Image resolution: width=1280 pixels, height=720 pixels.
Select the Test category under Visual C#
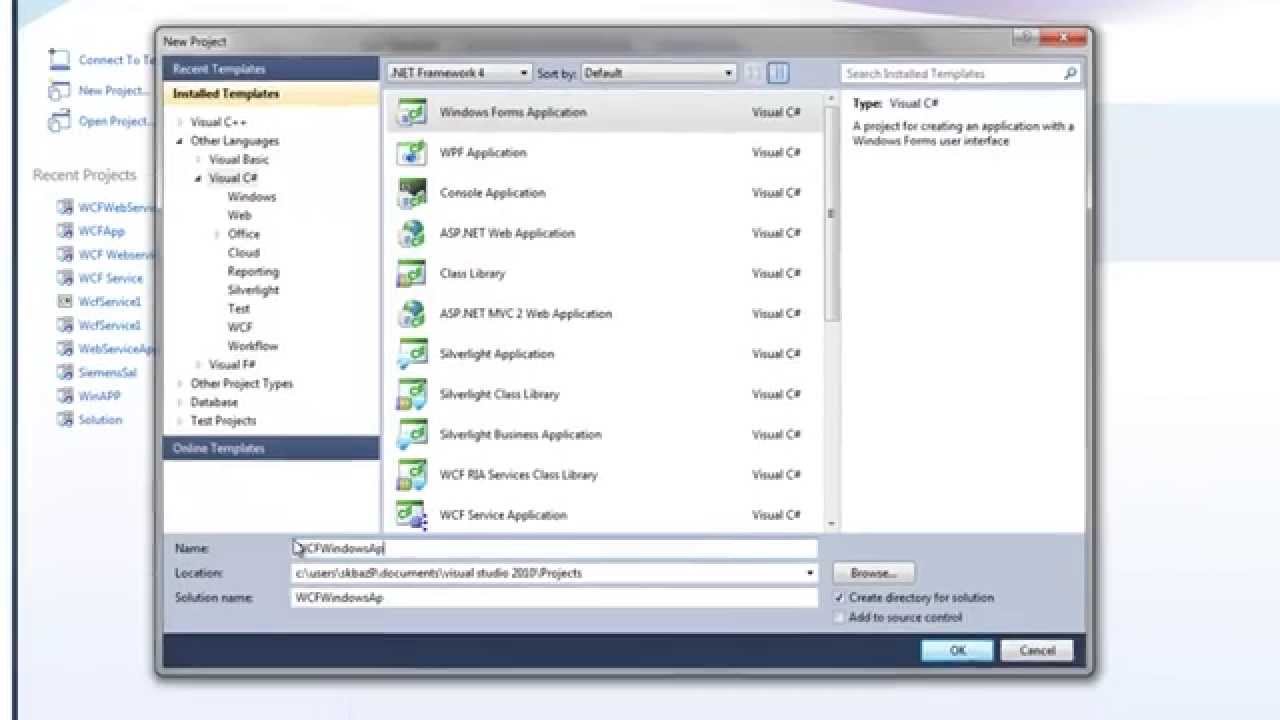(238, 309)
